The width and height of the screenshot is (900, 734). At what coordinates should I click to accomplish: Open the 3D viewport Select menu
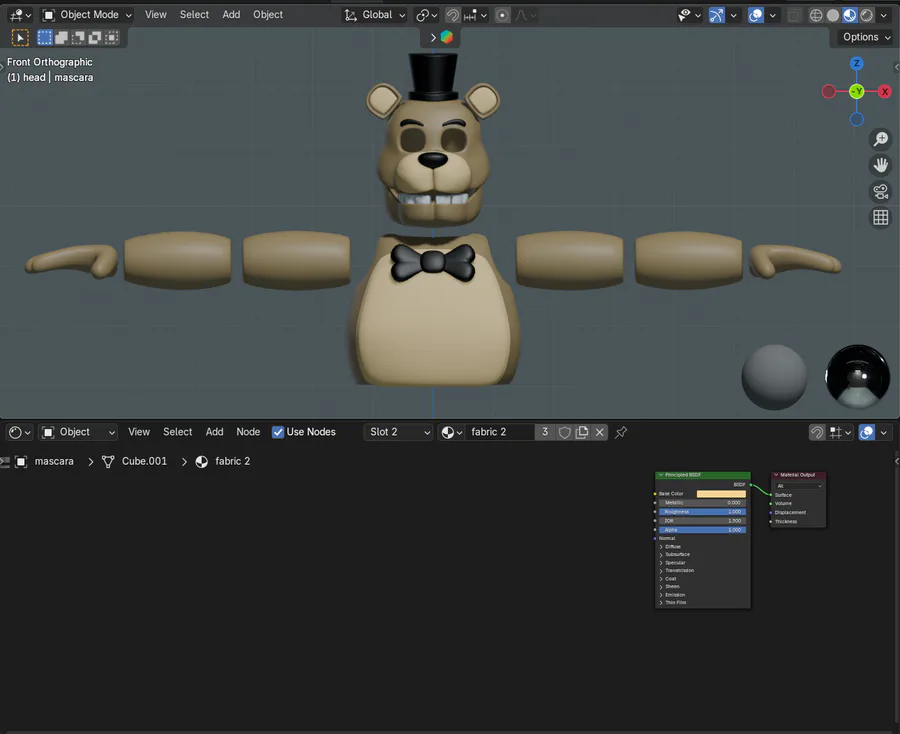click(194, 15)
